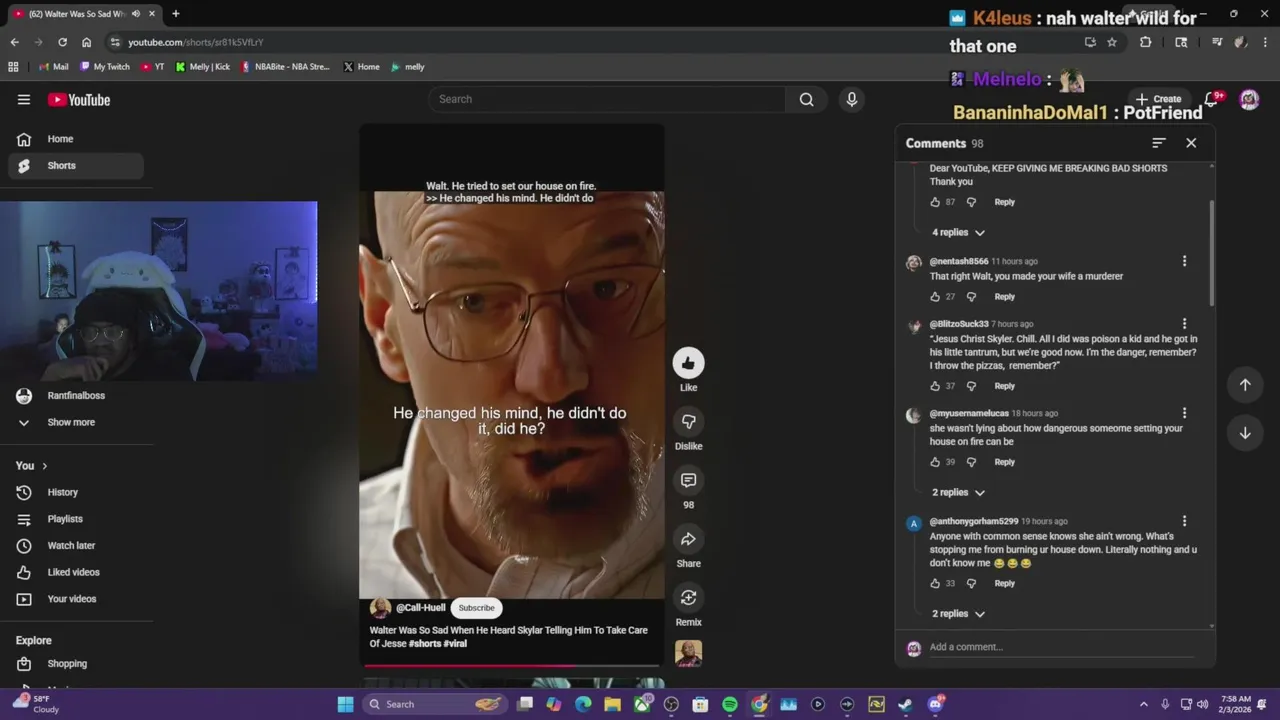This screenshot has height=720, width=1280.
Task: Expand the 4 replies thread
Action: 958,232
